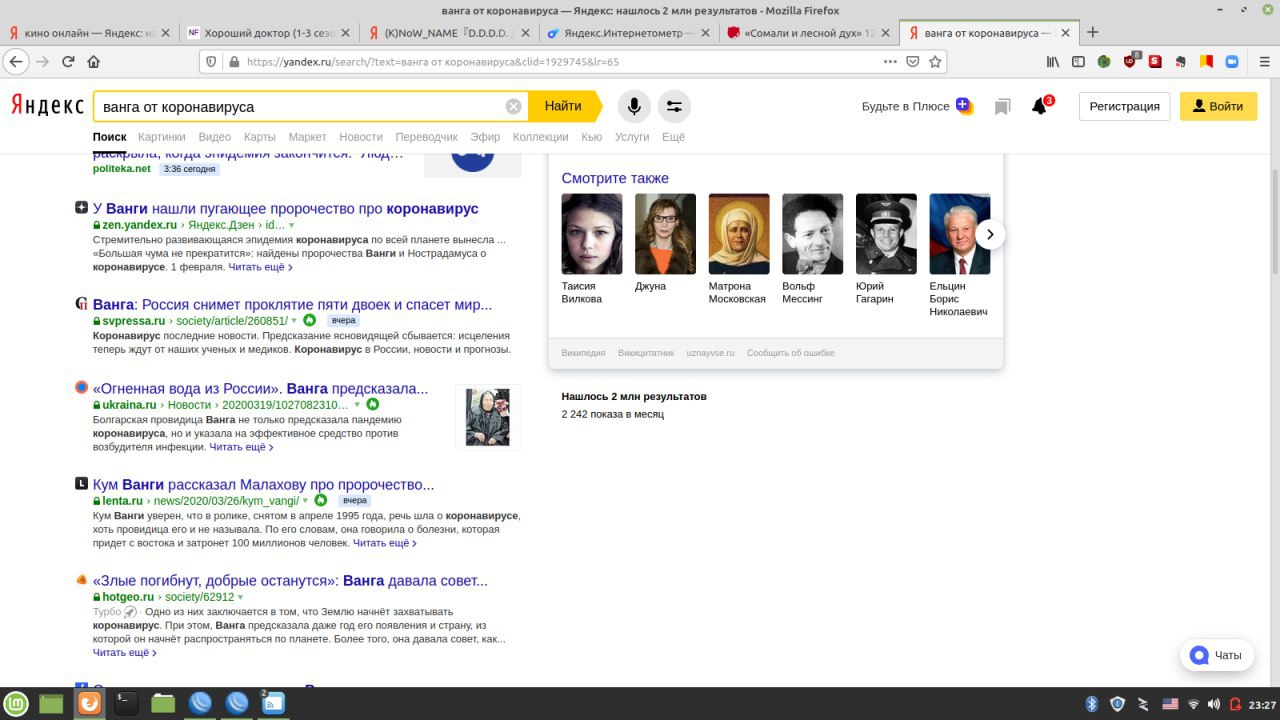Image resolution: width=1280 pixels, height=720 pixels.
Task: Switch to Новости search tab
Action: [x=361, y=137]
